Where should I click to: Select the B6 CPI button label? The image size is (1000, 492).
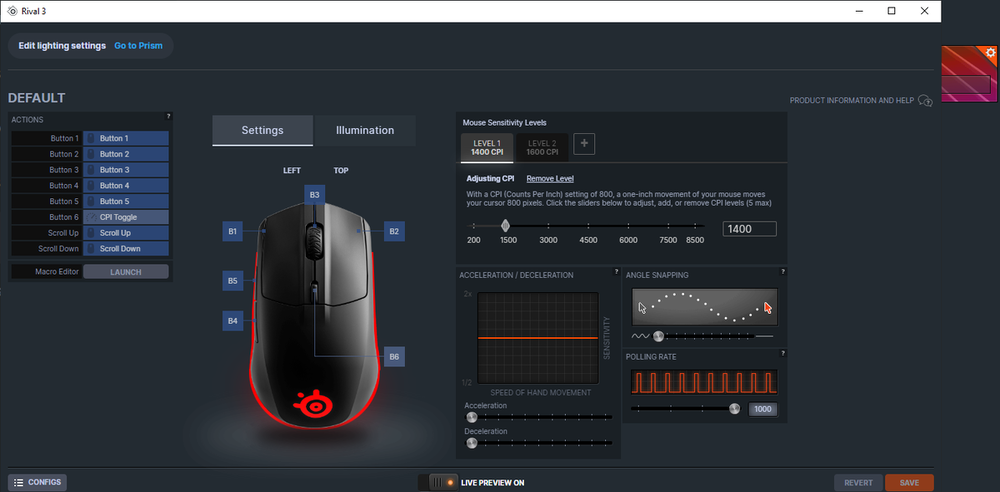tap(394, 357)
